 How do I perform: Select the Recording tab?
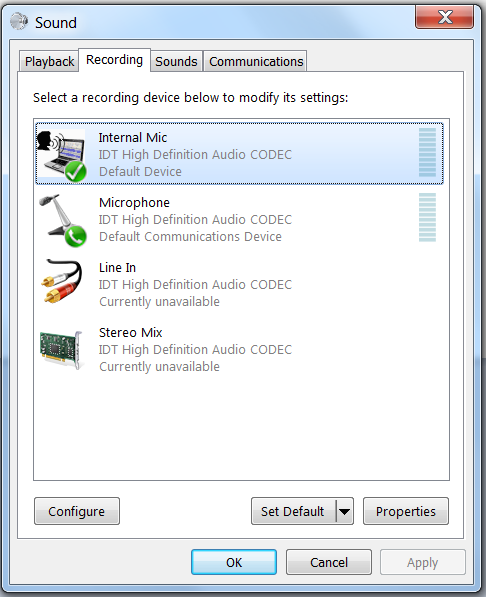click(x=114, y=60)
